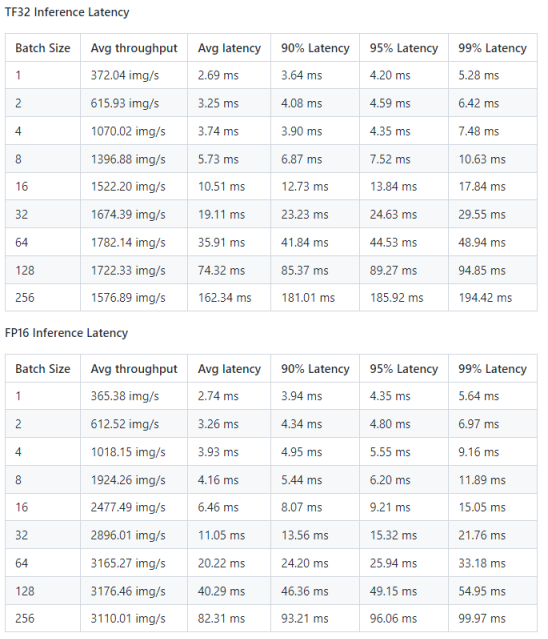Select the 2477.49 img/s cell
This screenshot has width=548, height=639.
[134, 507]
